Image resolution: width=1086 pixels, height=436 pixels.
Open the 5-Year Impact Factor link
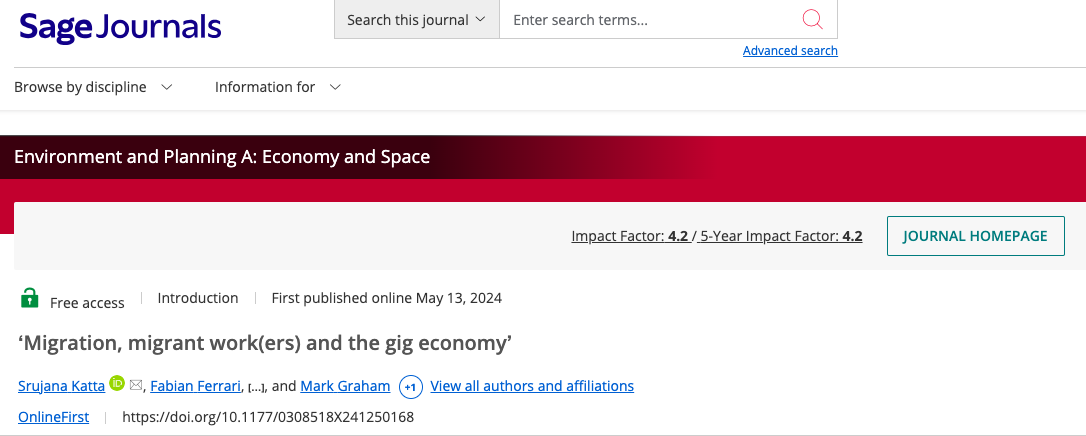(x=781, y=237)
